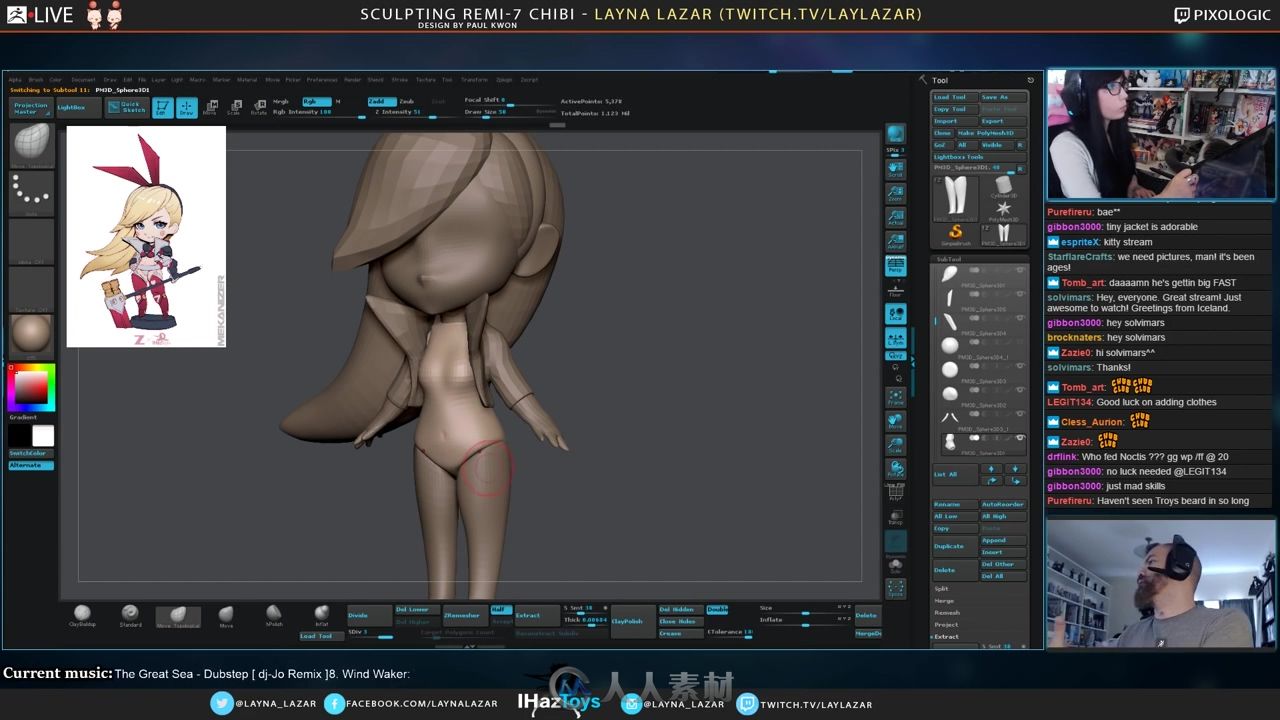The height and width of the screenshot is (720, 1280).
Task: Expand the Projection Master button
Action: [x=30, y=108]
